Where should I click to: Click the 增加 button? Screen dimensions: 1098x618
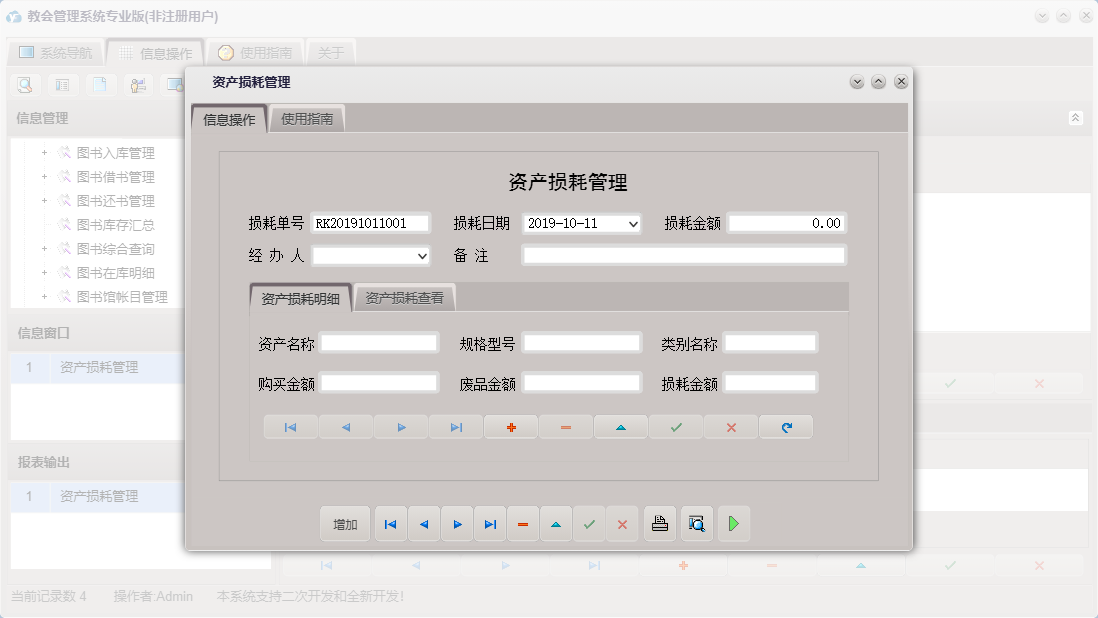coord(344,523)
